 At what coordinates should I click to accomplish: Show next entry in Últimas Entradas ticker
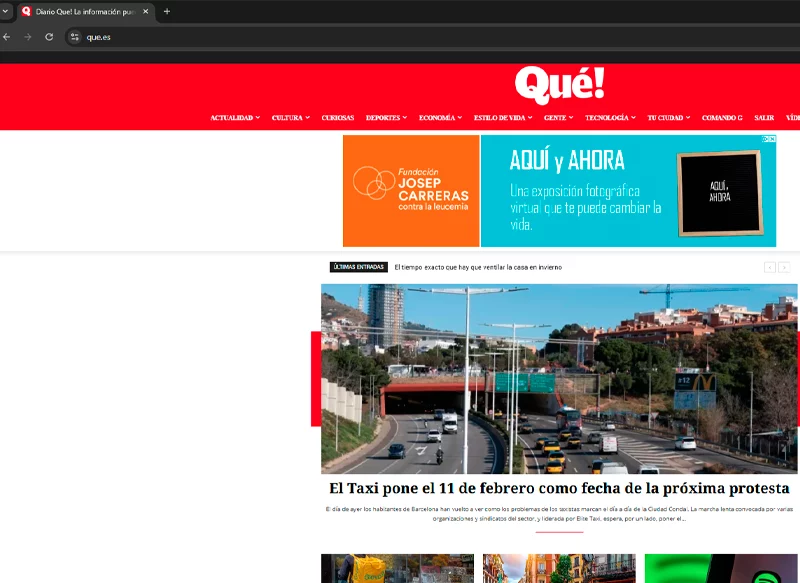(784, 267)
